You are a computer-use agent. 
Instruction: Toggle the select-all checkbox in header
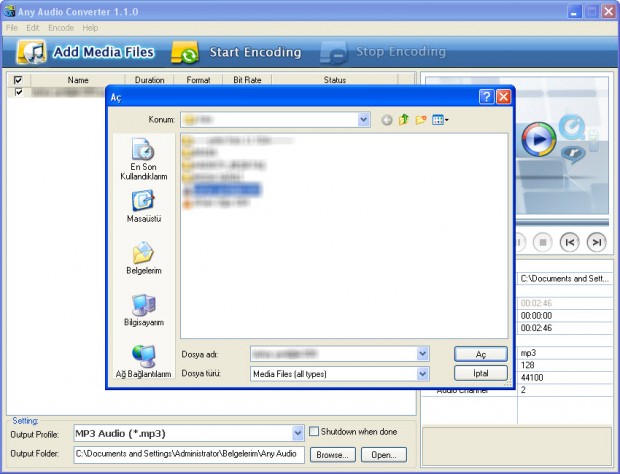18,80
